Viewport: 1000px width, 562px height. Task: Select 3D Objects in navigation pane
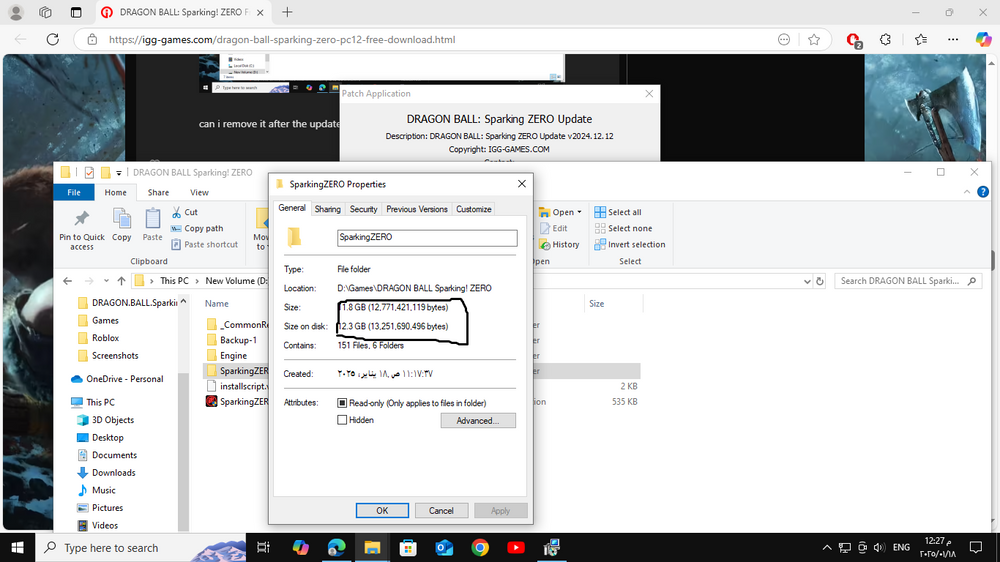coord(113,420)
